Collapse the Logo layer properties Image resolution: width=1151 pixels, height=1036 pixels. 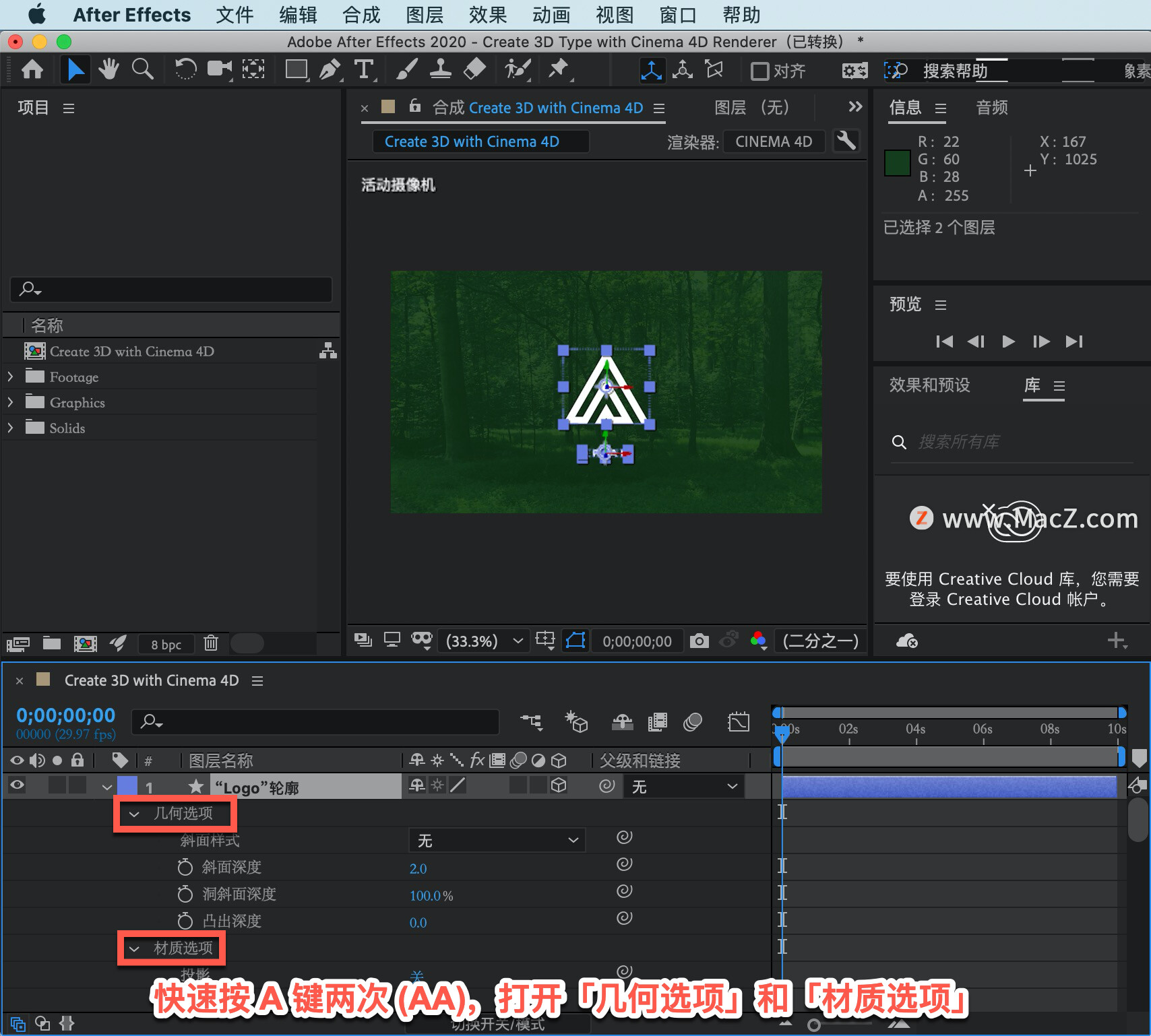click(x=106, y=787)
